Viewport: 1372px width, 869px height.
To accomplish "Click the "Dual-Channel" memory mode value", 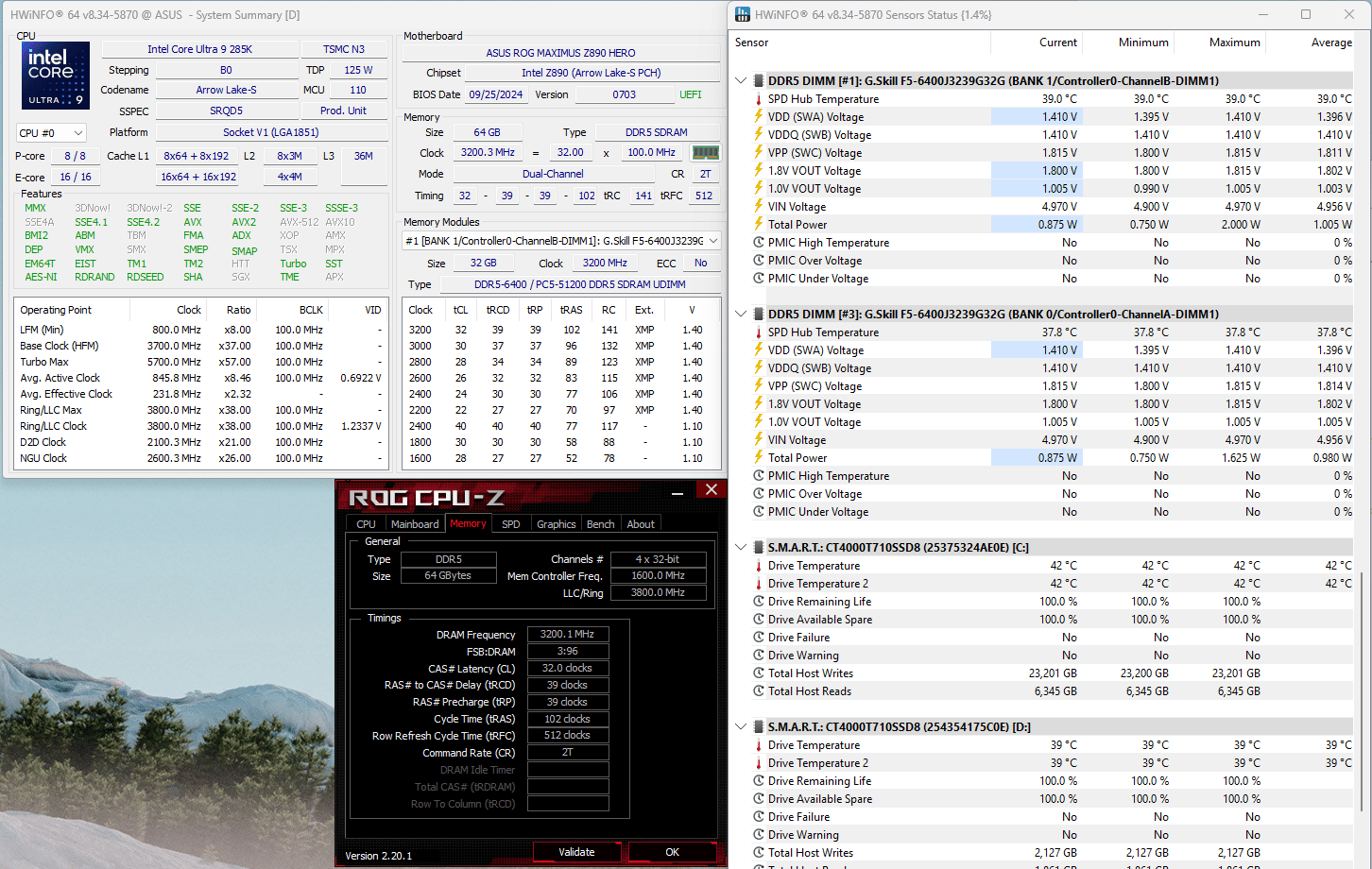I will (x=553, y=174).
